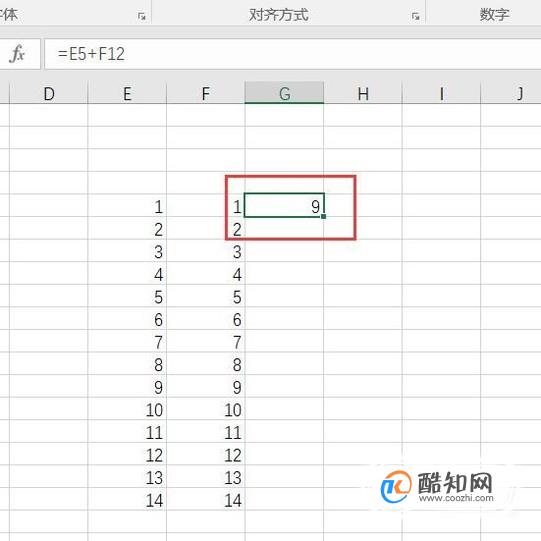Viewport: 541px width, 541px height.
Task: Select column H header
Action: coord(363,94)
